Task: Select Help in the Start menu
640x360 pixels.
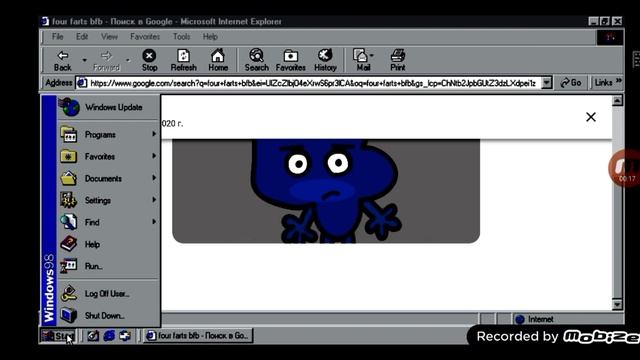Action: point(108,244)
